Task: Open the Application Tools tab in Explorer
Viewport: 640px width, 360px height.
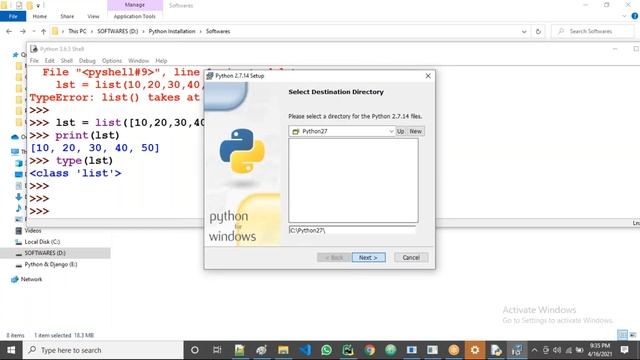Action: point(134,16)
